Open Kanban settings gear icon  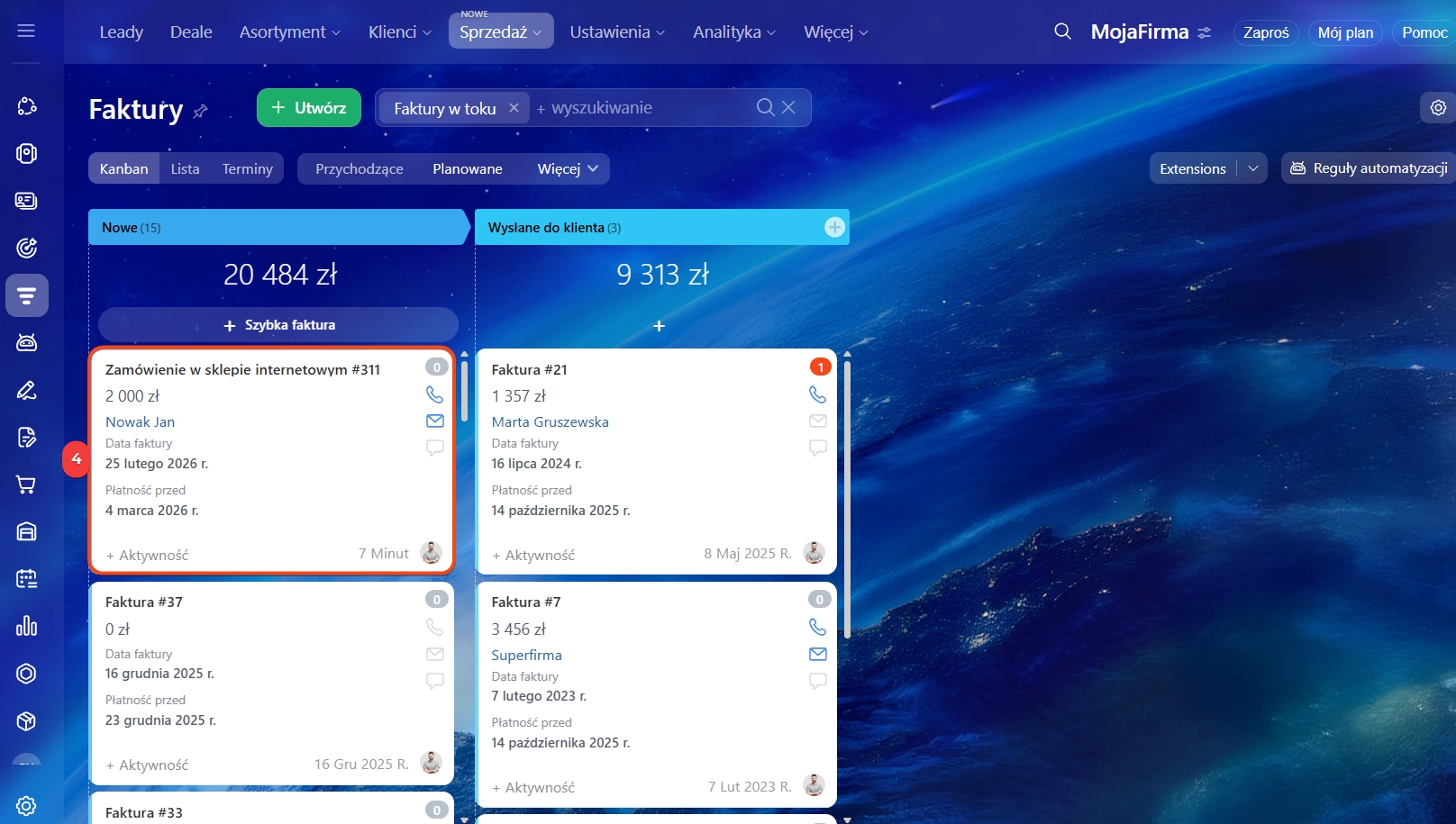click(1438, 107)
